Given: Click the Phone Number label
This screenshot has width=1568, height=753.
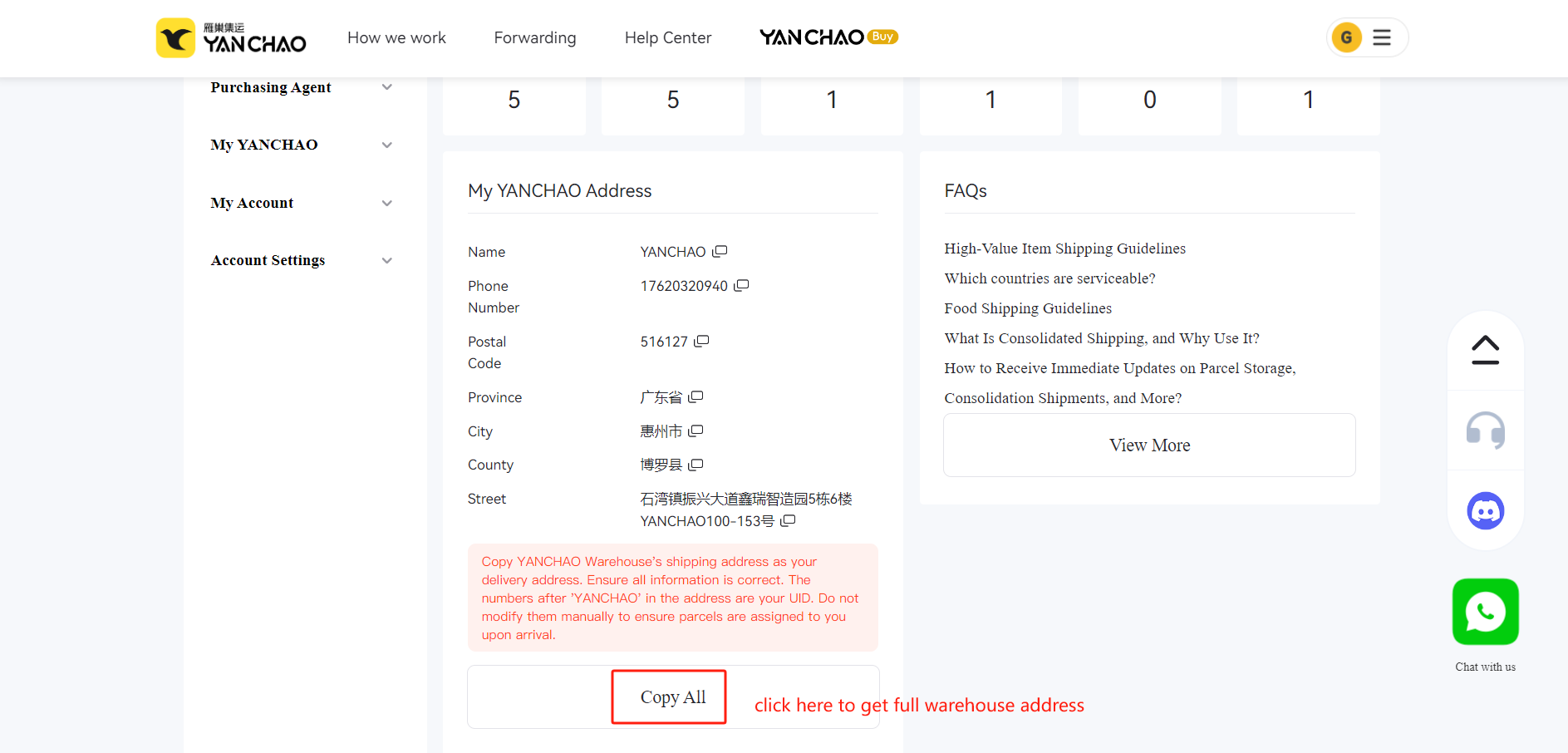Looking at the screenshot, I should tap(494, 297).
